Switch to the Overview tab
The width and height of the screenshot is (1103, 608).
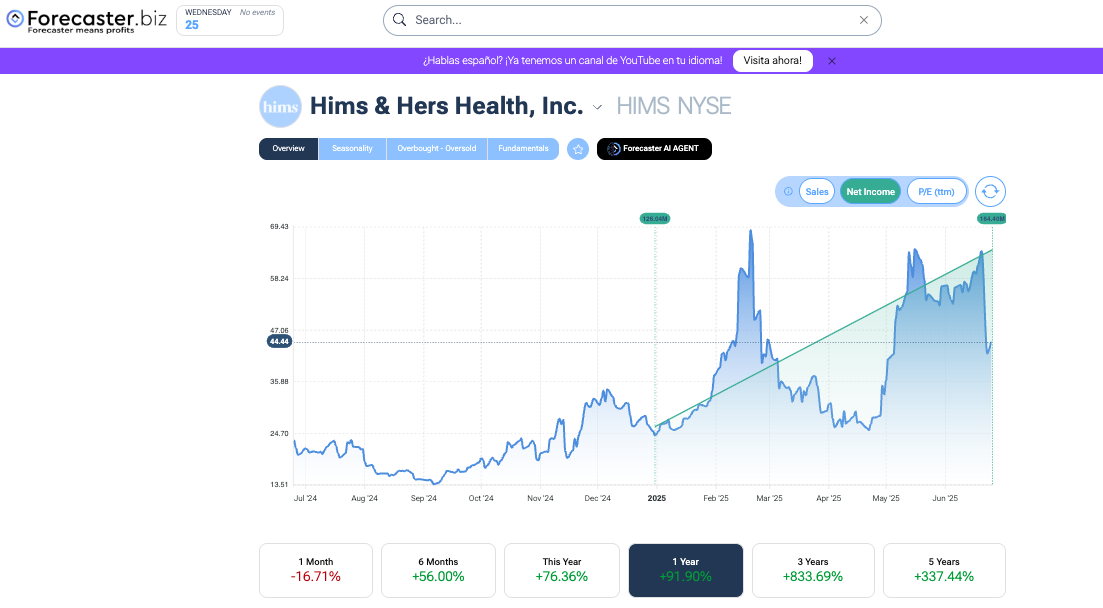point(288,148)
